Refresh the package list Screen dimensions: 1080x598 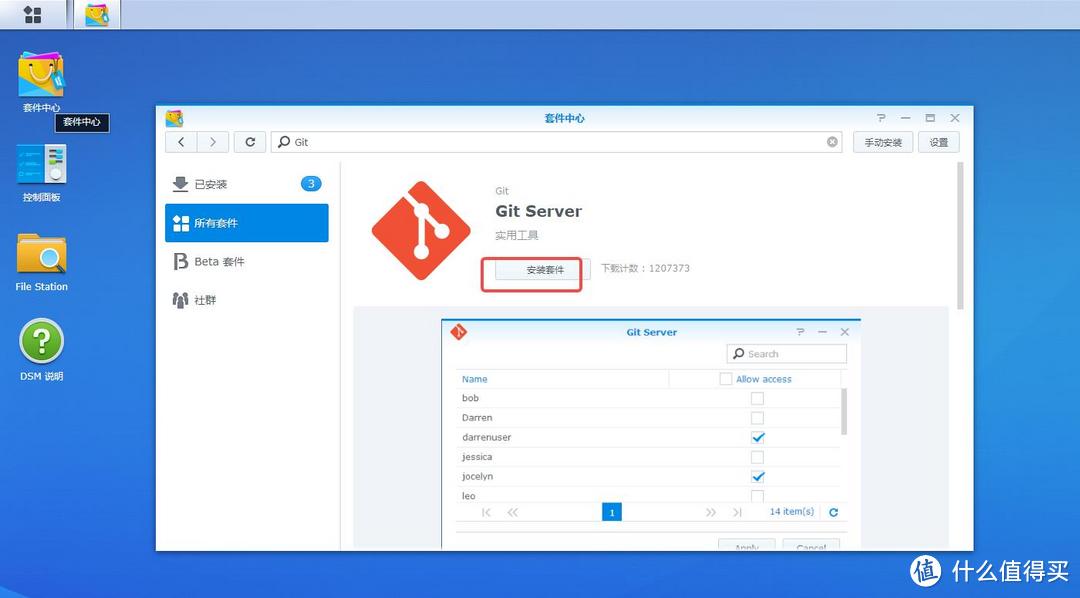tap(250, 142)
